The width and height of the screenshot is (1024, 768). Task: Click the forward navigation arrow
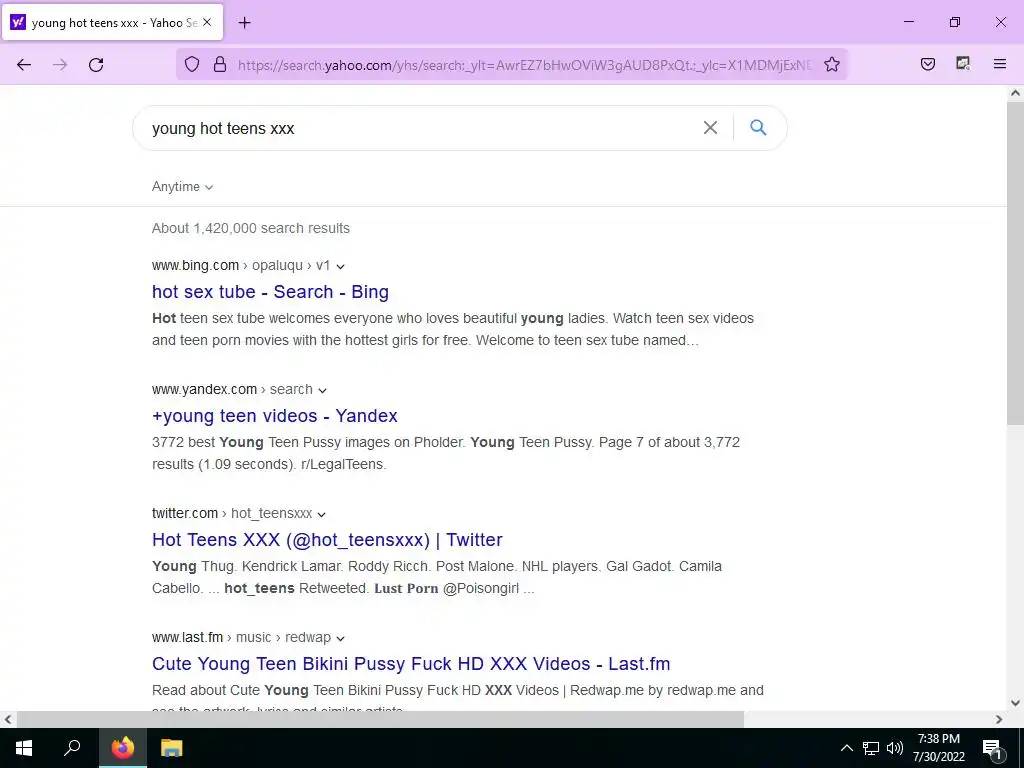(x=60, y=65)
